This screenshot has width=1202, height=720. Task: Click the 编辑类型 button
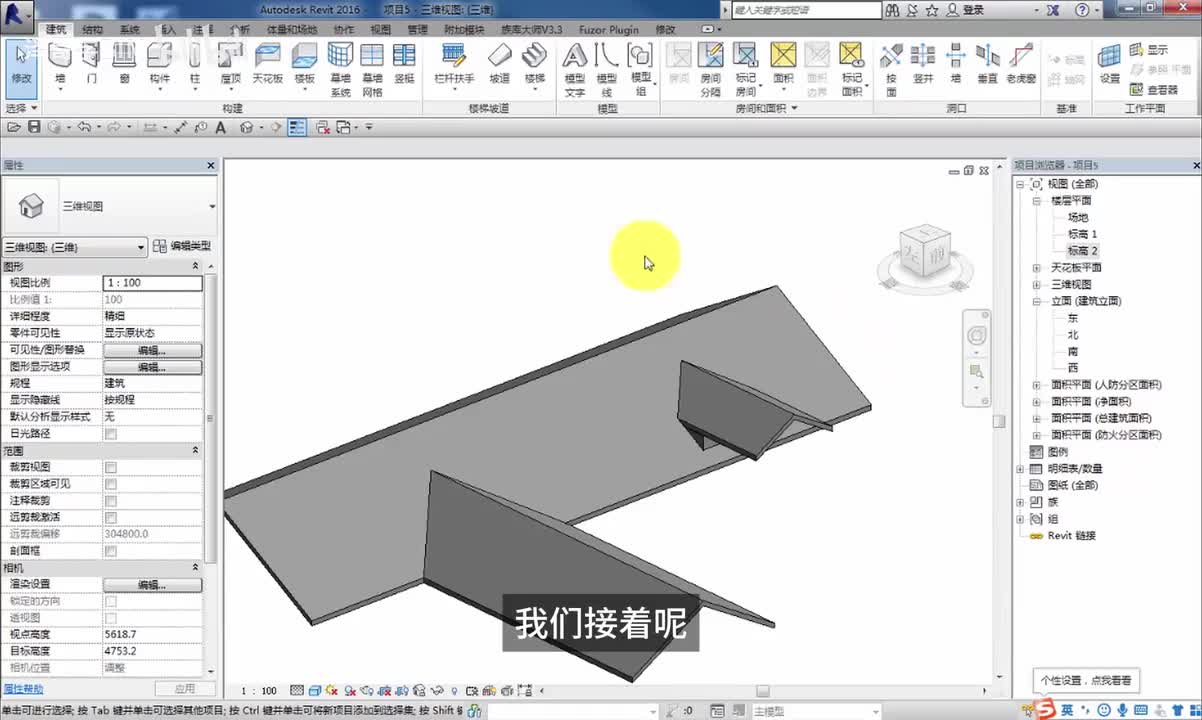point(182,246)
